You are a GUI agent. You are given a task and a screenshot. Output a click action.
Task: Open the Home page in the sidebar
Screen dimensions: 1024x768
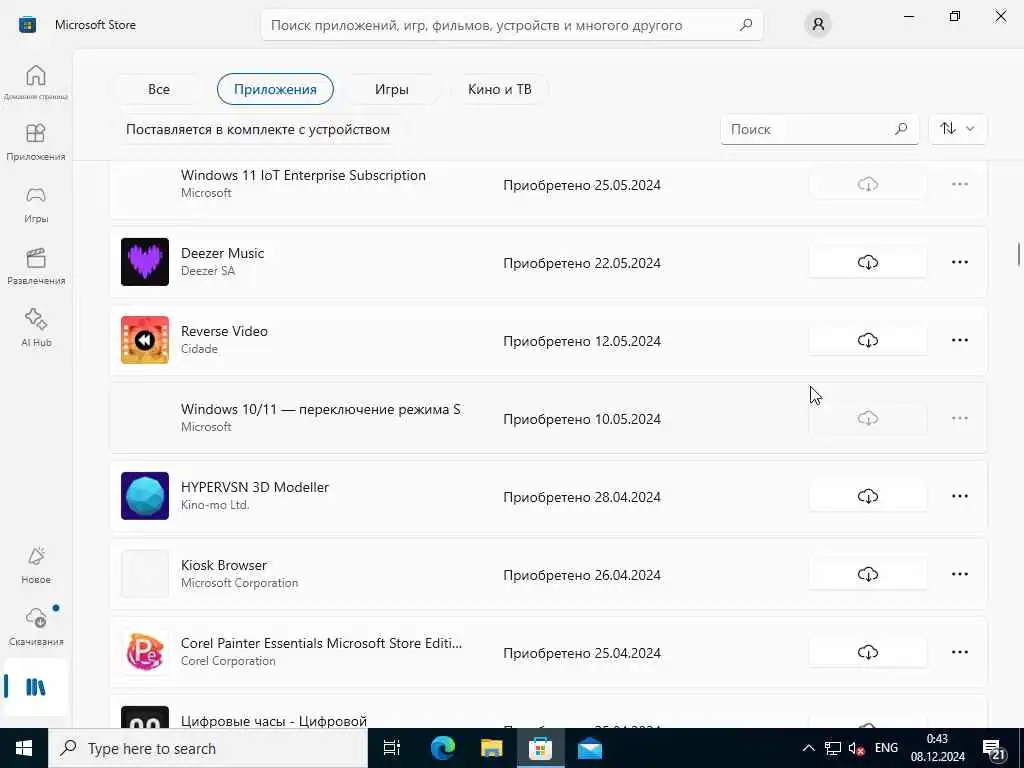point(36,82)
